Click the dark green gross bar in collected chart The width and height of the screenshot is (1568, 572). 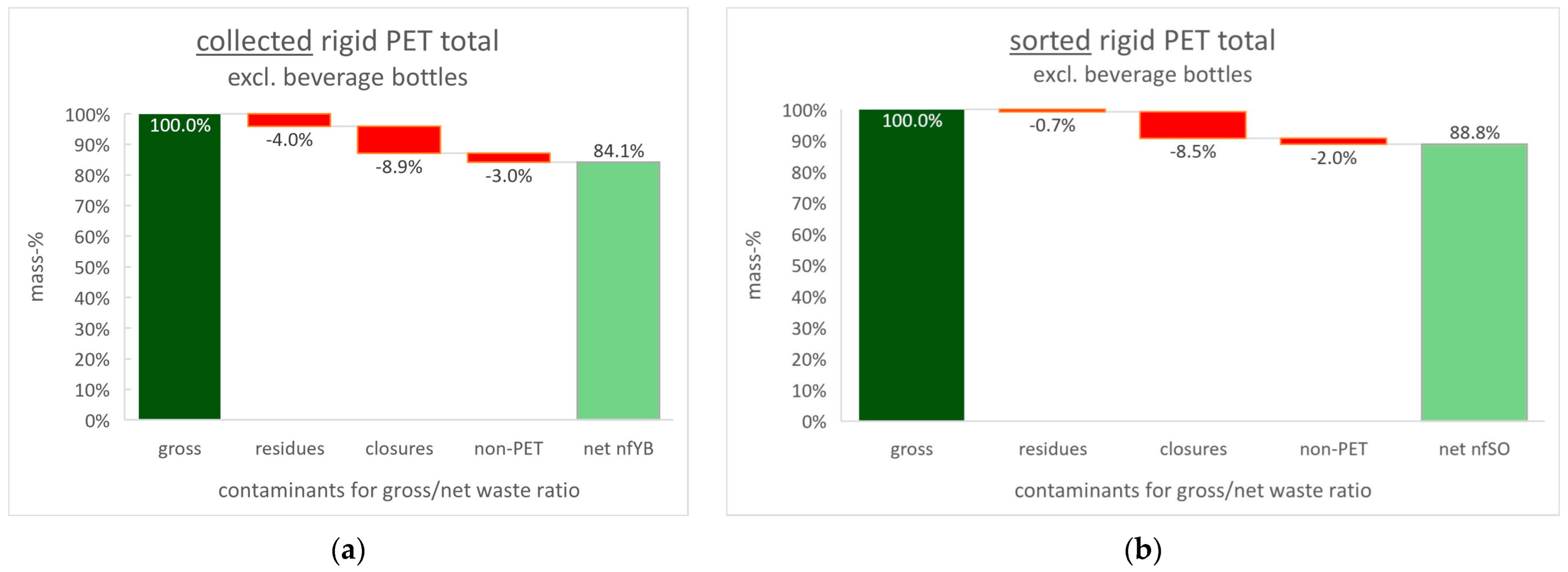click(180, 268)
